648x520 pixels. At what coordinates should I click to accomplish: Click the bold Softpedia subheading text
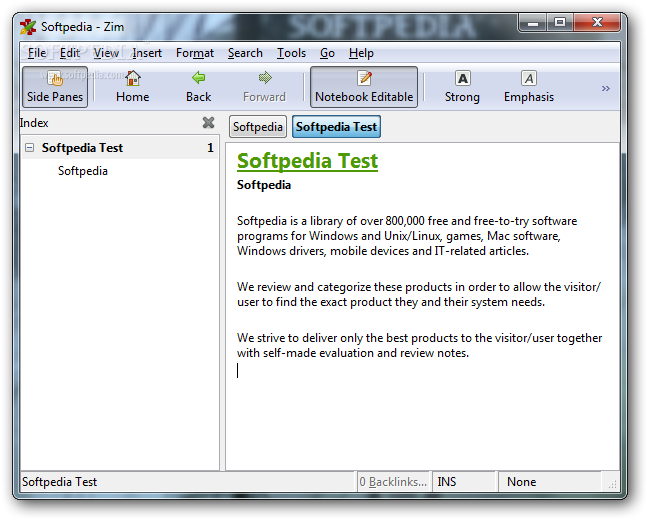(x=264, y=185)
